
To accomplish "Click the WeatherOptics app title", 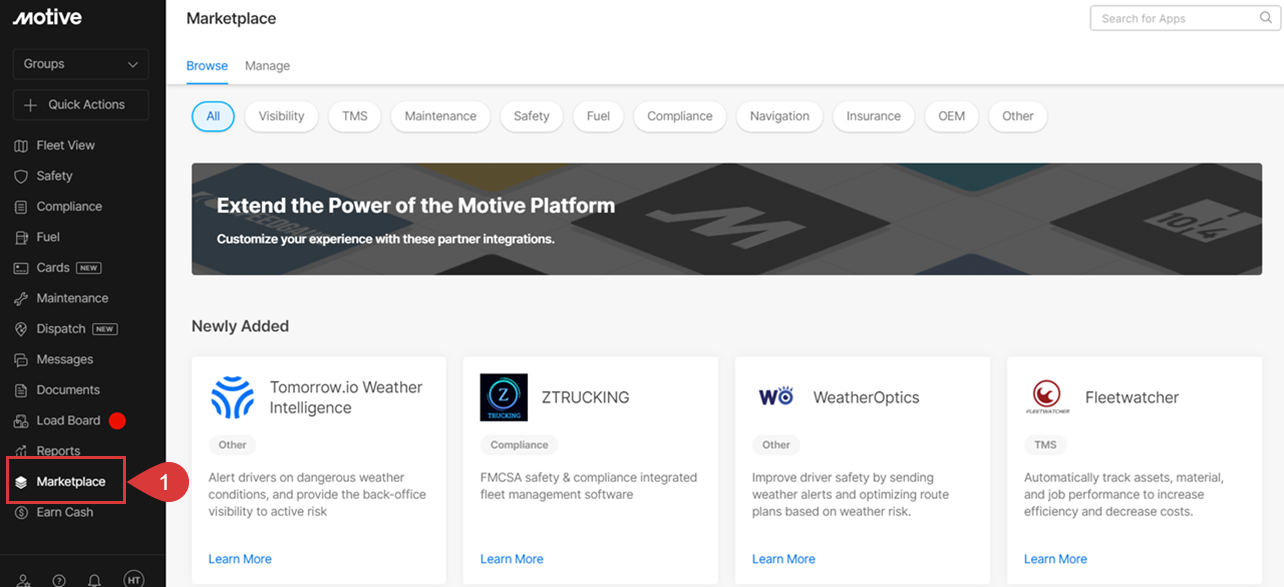I will tap(866, 398).
